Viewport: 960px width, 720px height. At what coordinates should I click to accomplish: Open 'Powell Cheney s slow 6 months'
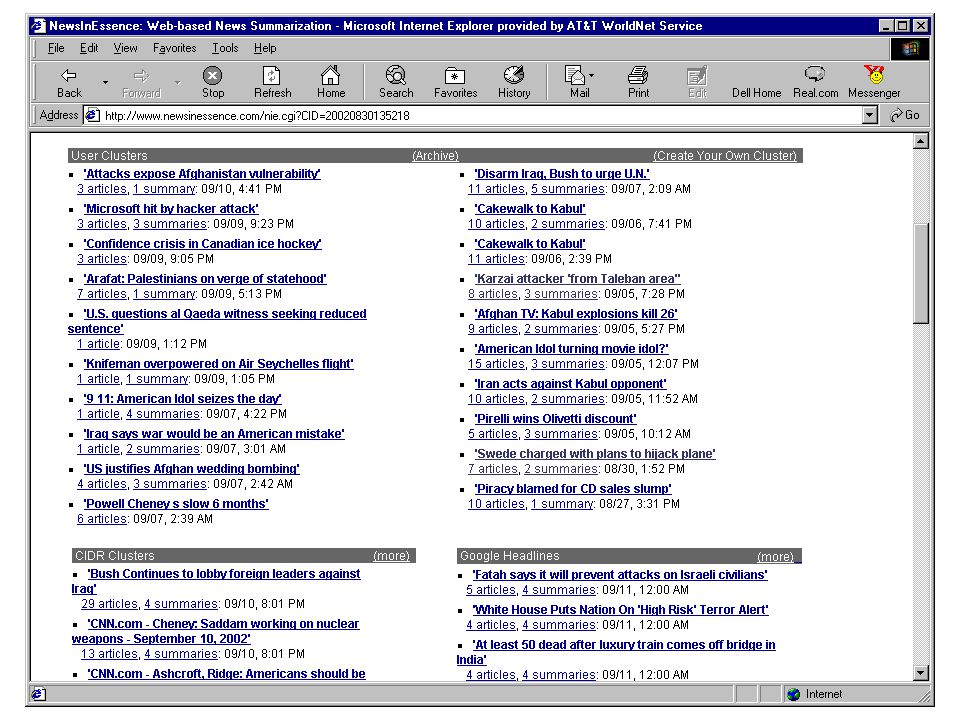(176, 503)
